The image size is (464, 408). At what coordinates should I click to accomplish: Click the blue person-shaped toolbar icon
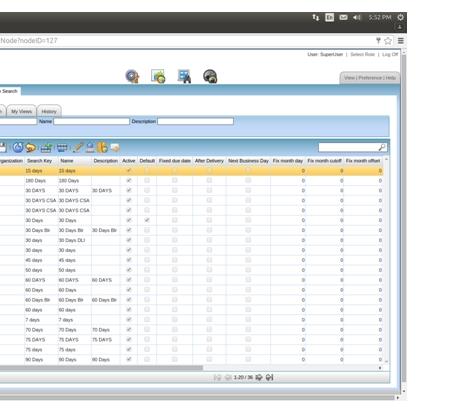pos(90,147)
